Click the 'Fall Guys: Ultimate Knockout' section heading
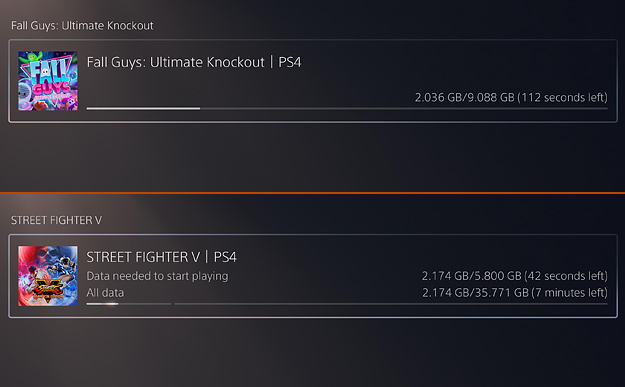This screenshot has height=387, width=625. click(82, 26)
